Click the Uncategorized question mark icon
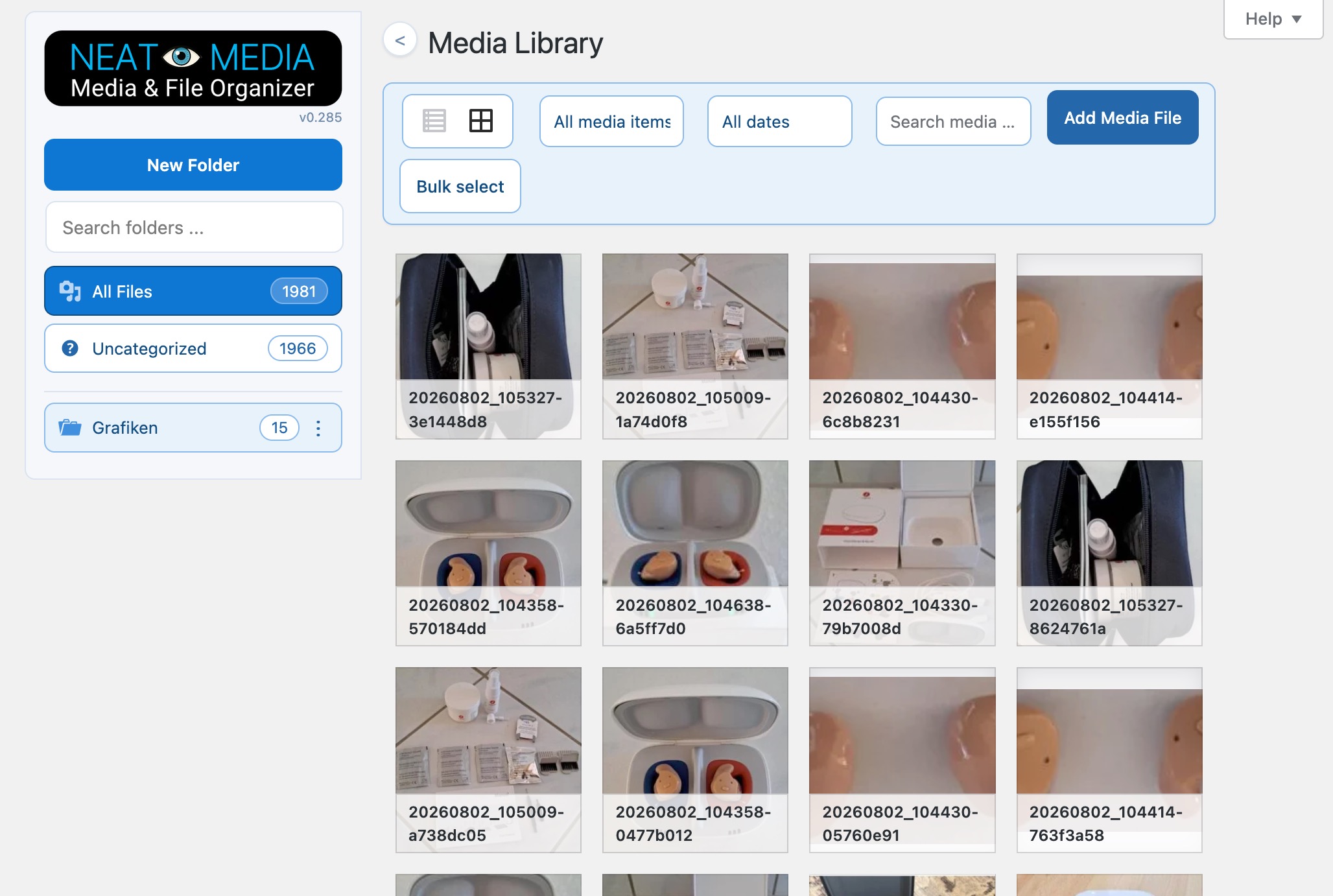 click(70, 348)
